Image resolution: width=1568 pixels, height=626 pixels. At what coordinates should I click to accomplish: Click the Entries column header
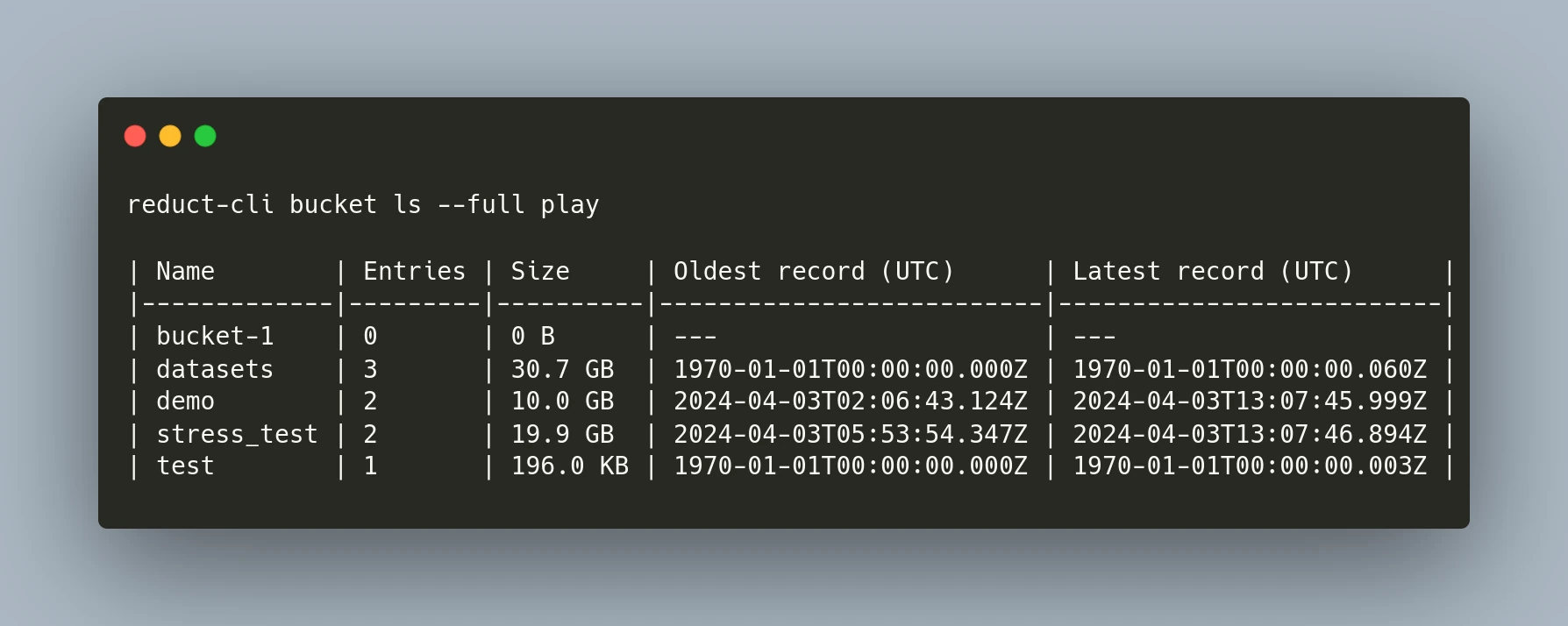(413, 271)
